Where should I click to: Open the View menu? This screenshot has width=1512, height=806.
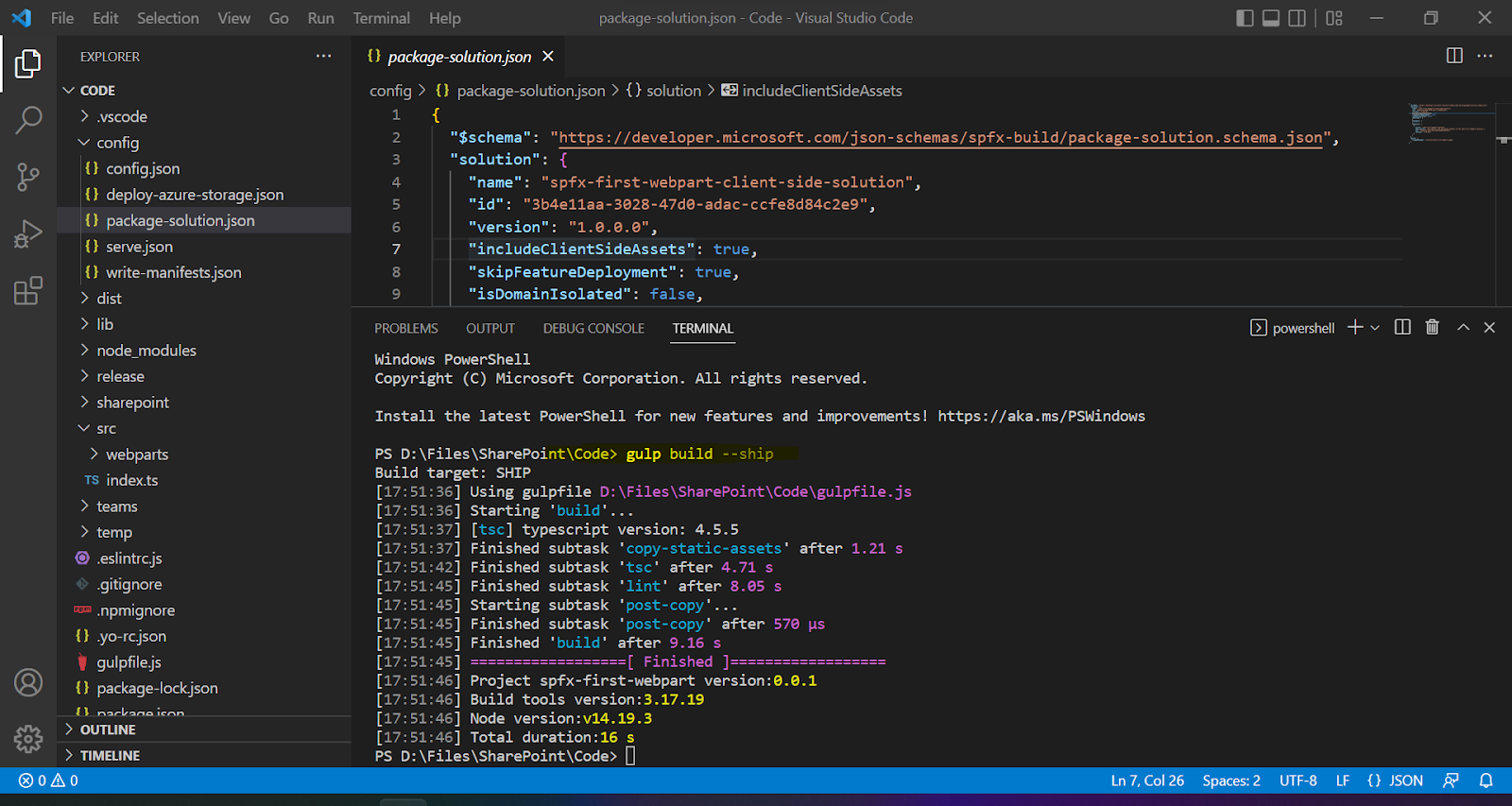tap(234, 18)
